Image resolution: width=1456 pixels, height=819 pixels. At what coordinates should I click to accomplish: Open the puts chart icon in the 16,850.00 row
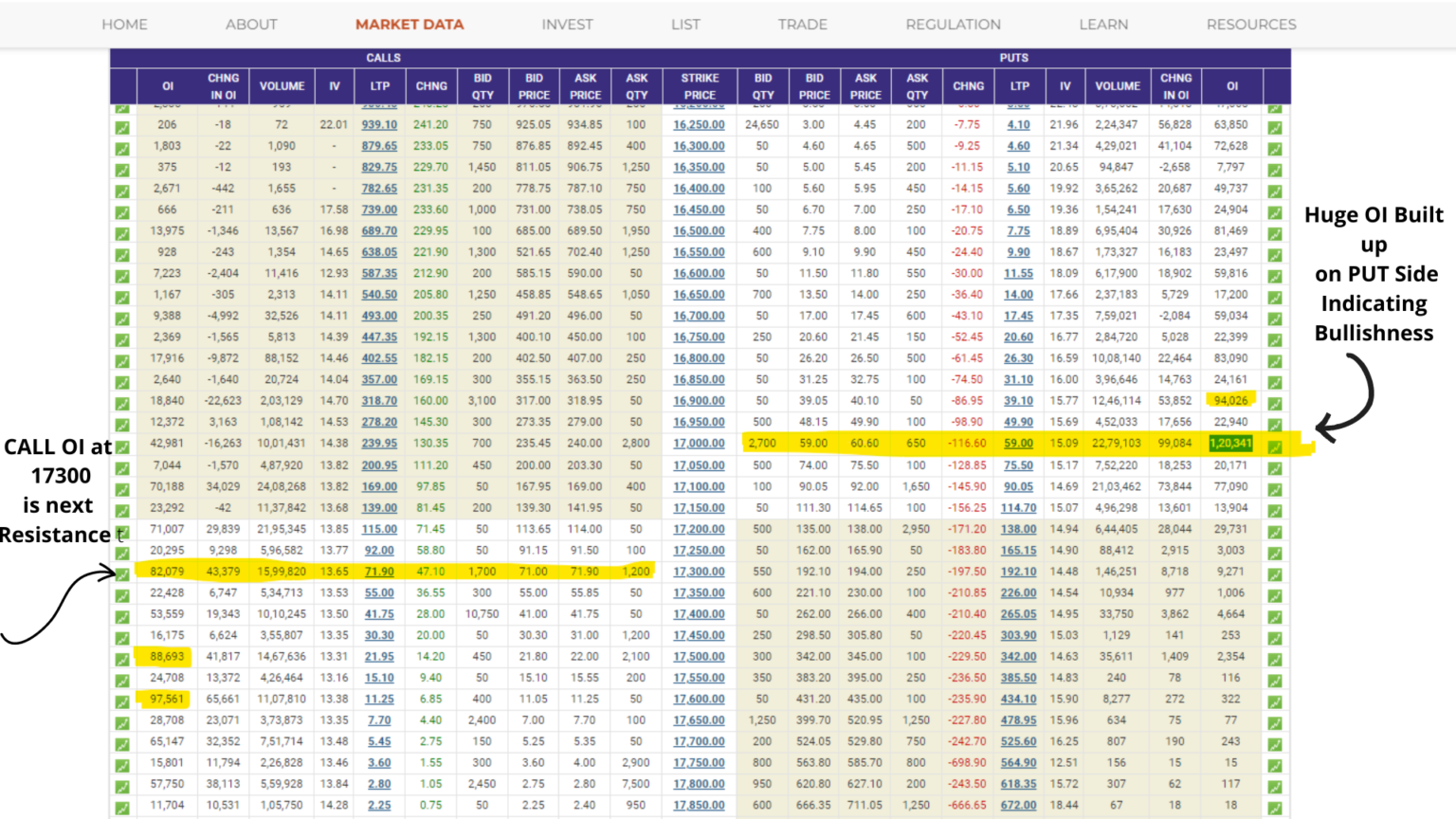1275,383
